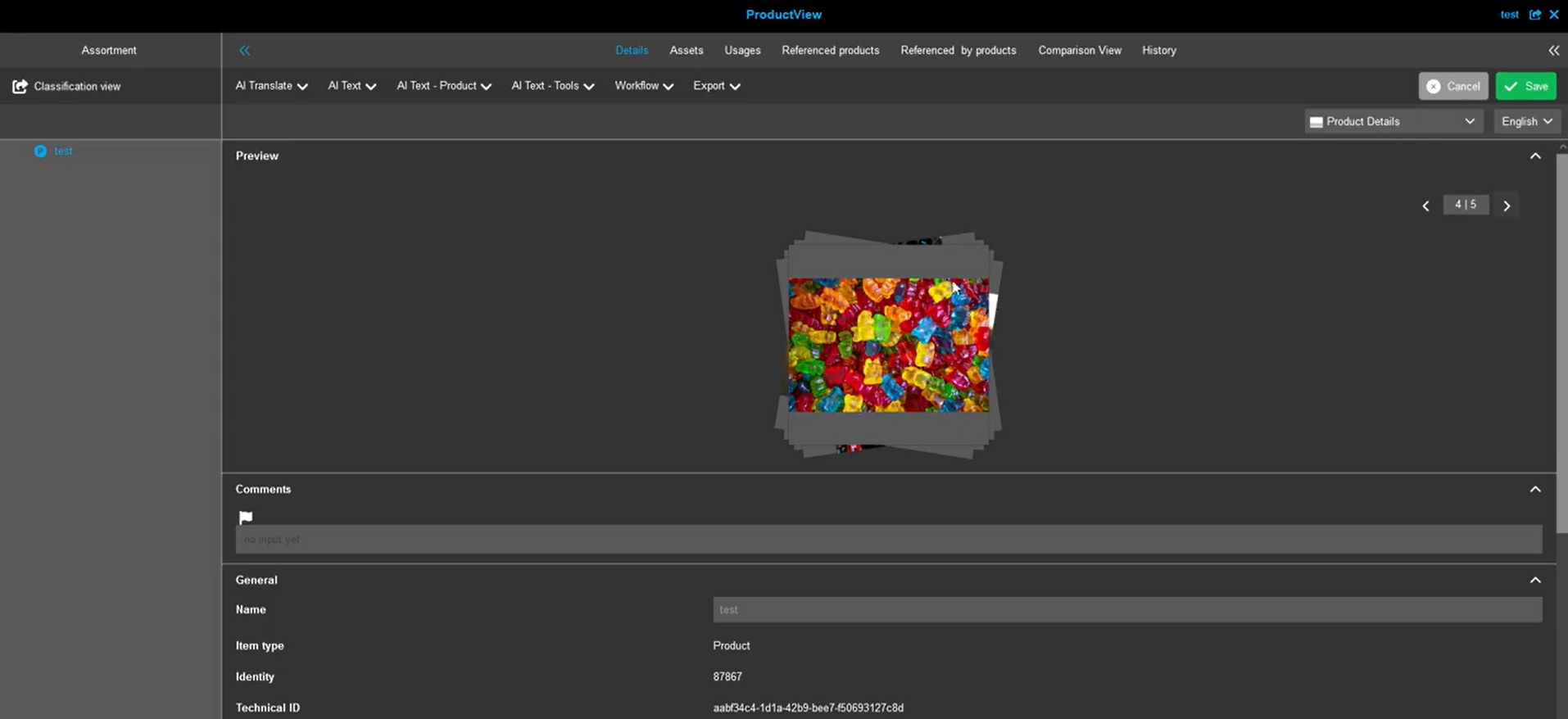Click the Cancel button
This screenshot has width=1568, height=719.
(x=1452, y=86)
